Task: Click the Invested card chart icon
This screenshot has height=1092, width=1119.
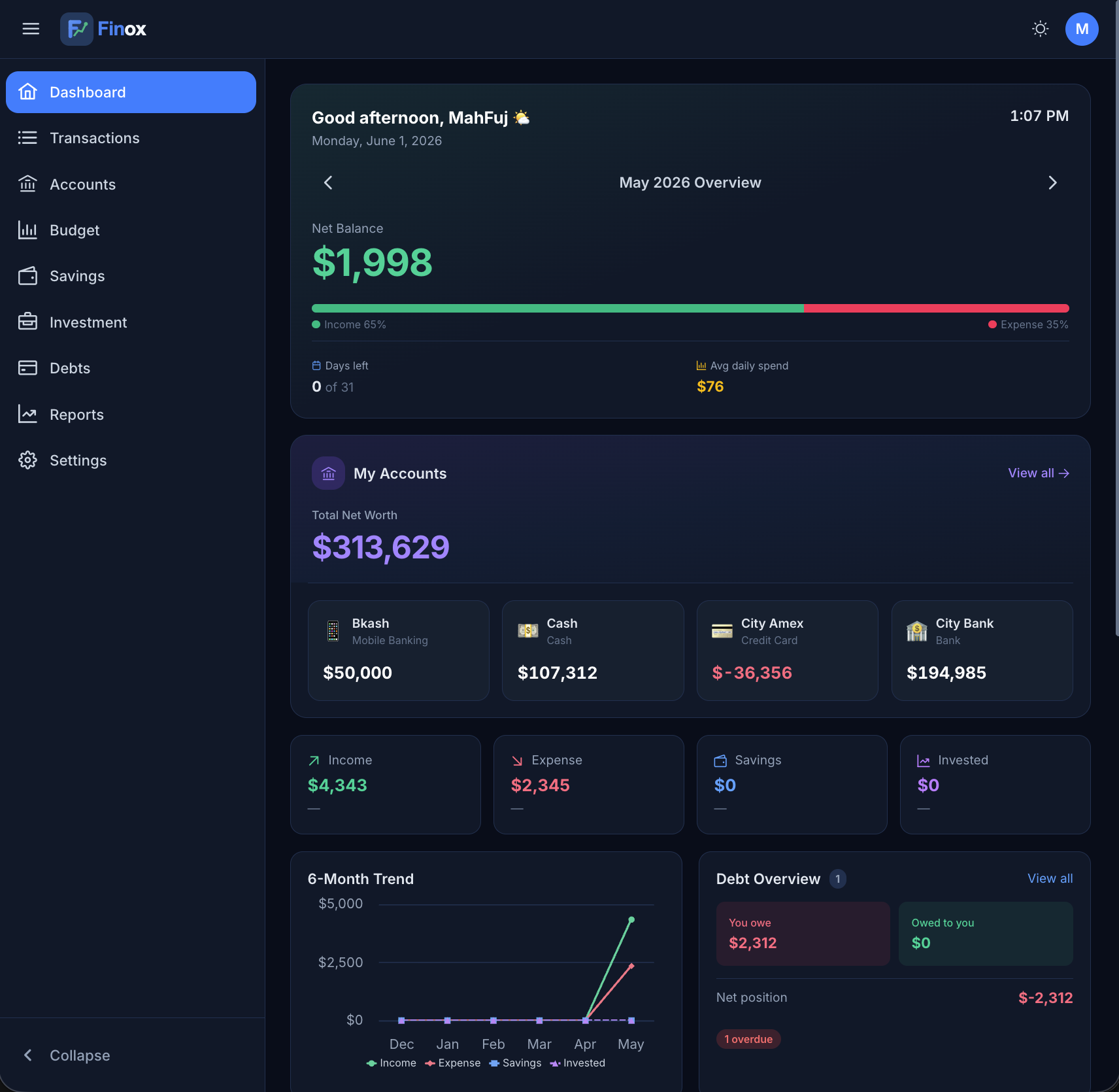Action: click(x=924, y=760)
